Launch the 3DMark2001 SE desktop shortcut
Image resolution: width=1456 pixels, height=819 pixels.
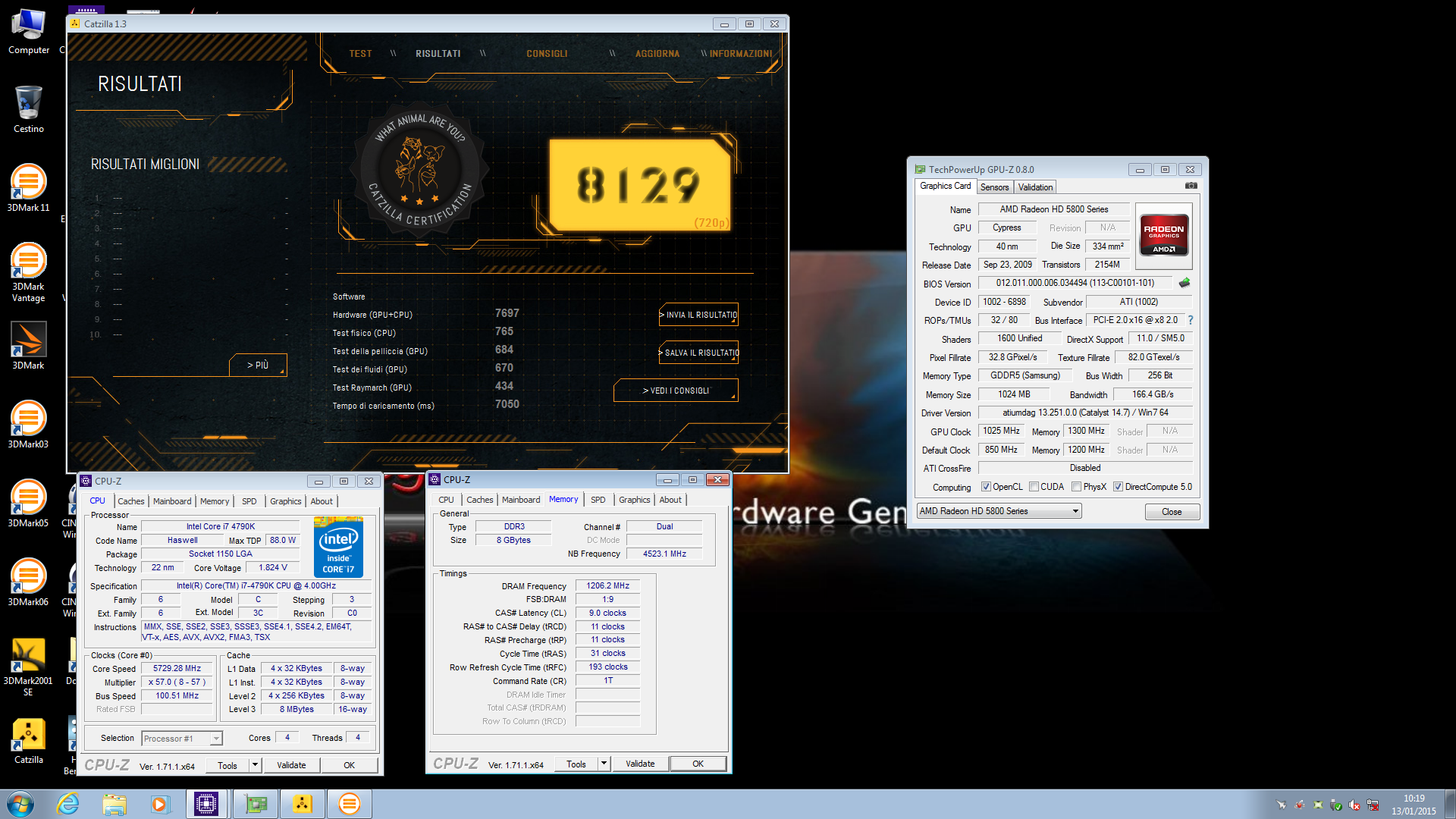click(x=28, y=667)
